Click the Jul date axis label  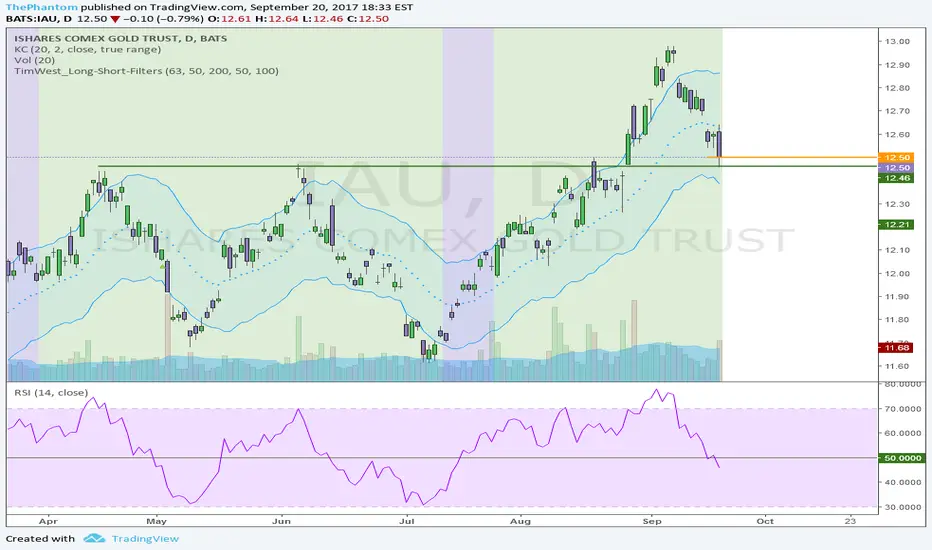pyautogui.click(x=407, y=521)
